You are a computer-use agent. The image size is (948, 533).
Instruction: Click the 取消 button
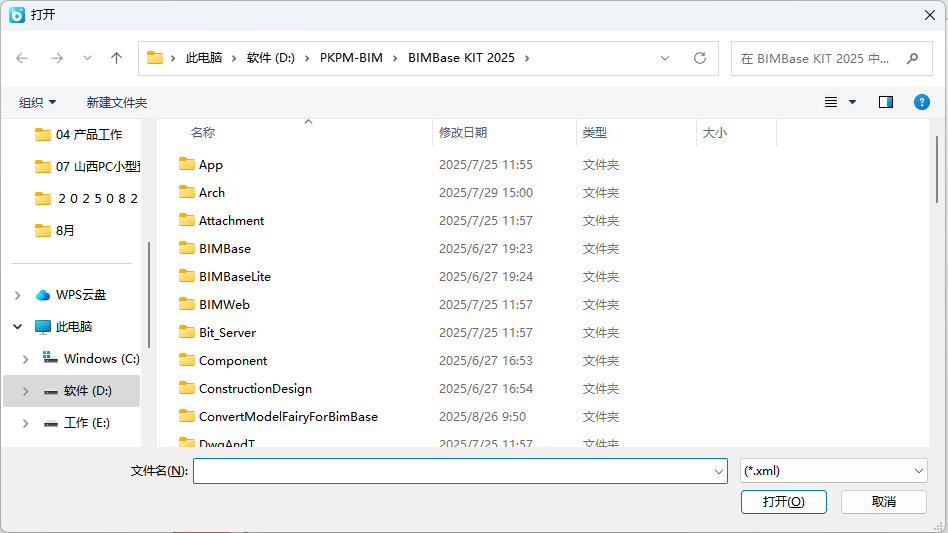tap(884, 502)
